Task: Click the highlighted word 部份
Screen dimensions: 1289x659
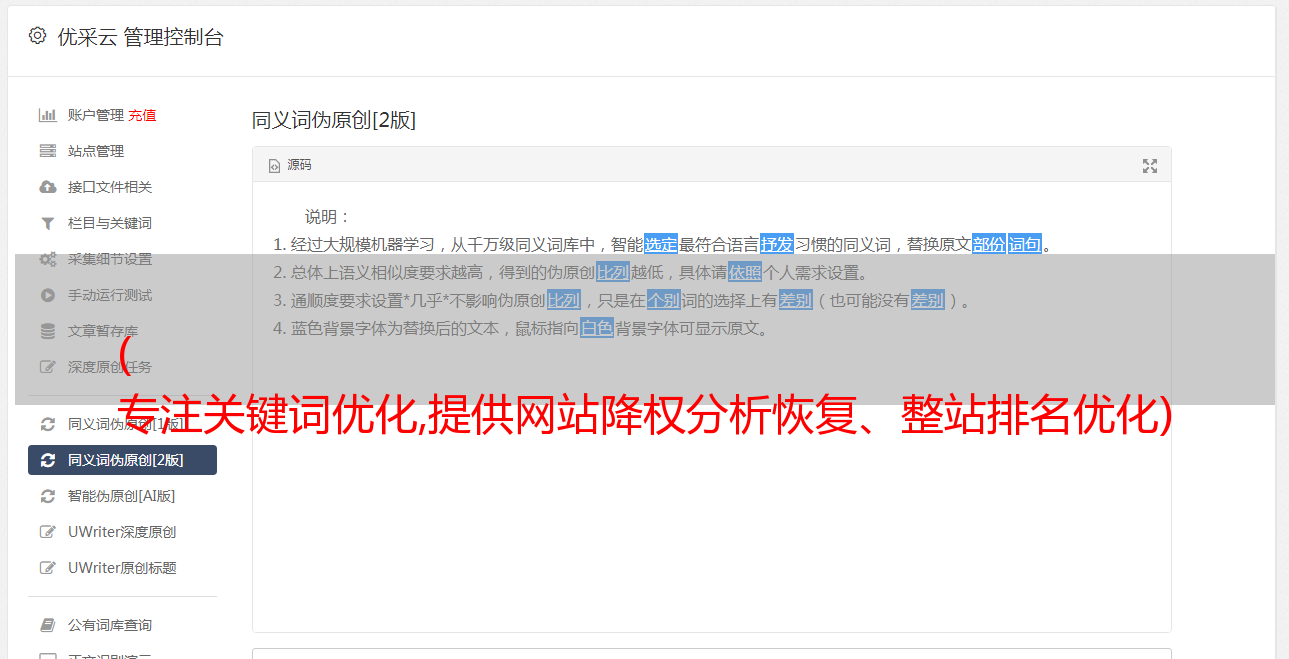Action: [x=989, y=244]
